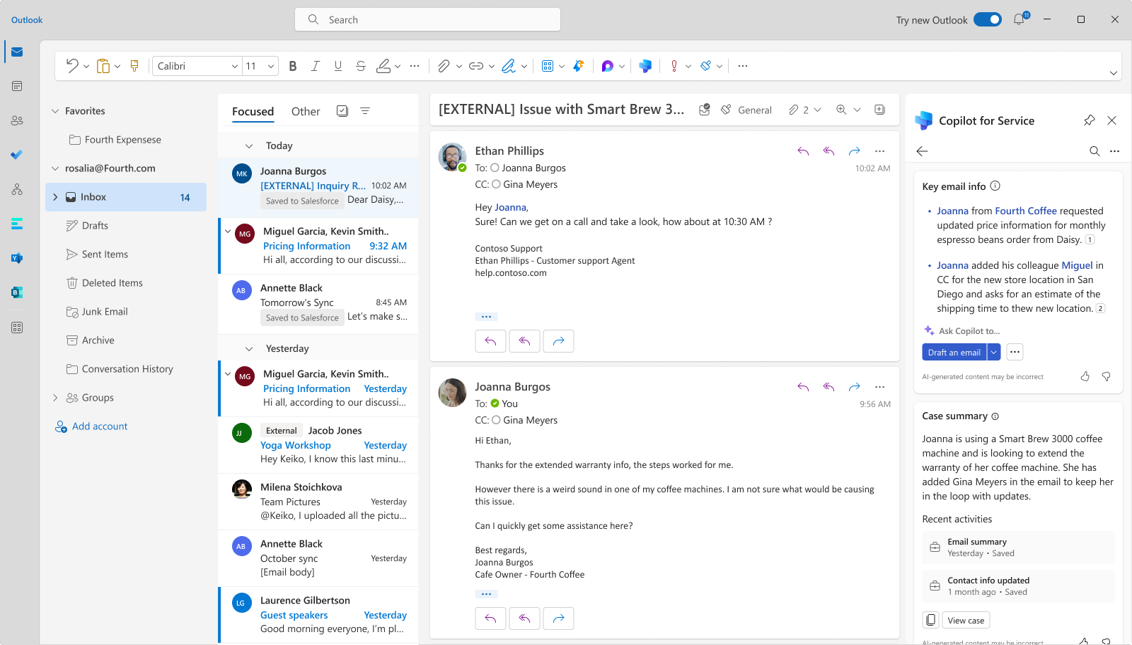Viewport: 1132px width, 645px height.
Task: Open the Draft an email dropdown arrow
Action: pos(994,352)
